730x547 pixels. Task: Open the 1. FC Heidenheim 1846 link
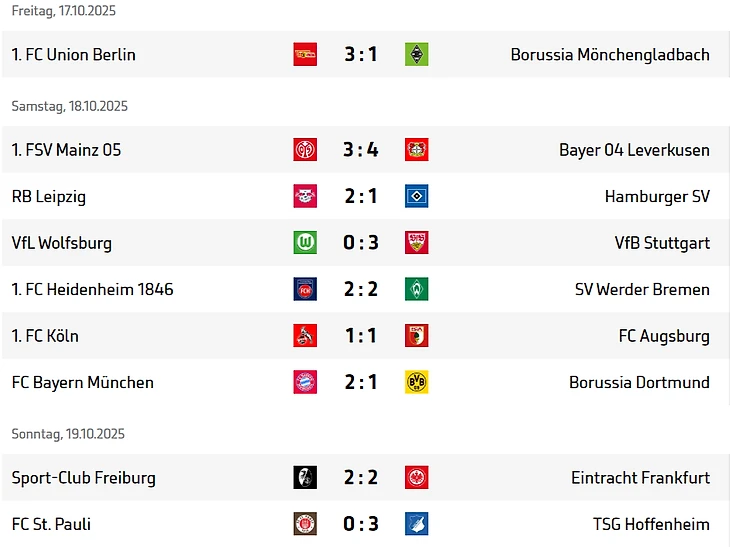[x=92, y=289]
